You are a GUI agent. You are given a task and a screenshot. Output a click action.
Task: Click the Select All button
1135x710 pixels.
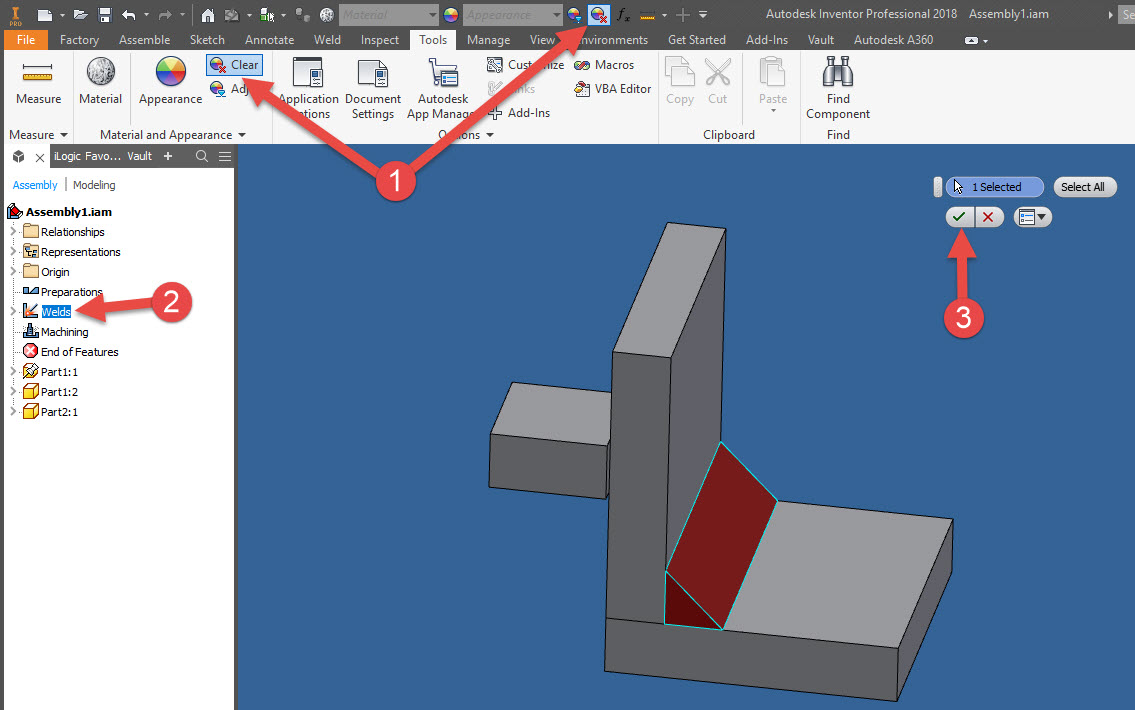click(1083, 187)
